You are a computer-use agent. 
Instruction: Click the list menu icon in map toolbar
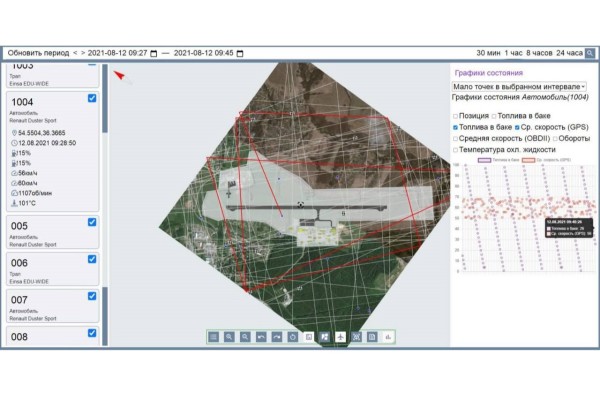[x=213, y=338]
